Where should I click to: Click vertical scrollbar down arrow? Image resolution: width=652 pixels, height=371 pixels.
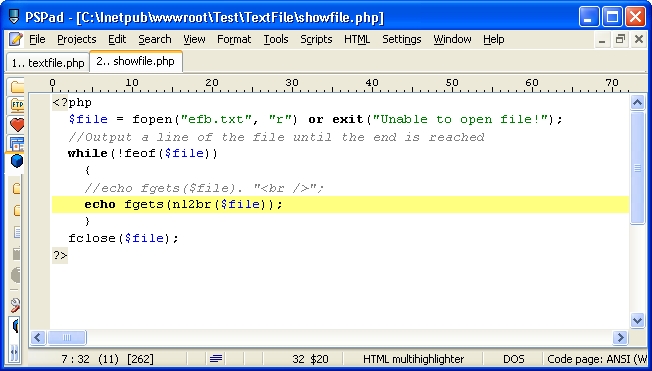(x=637, y=320)
